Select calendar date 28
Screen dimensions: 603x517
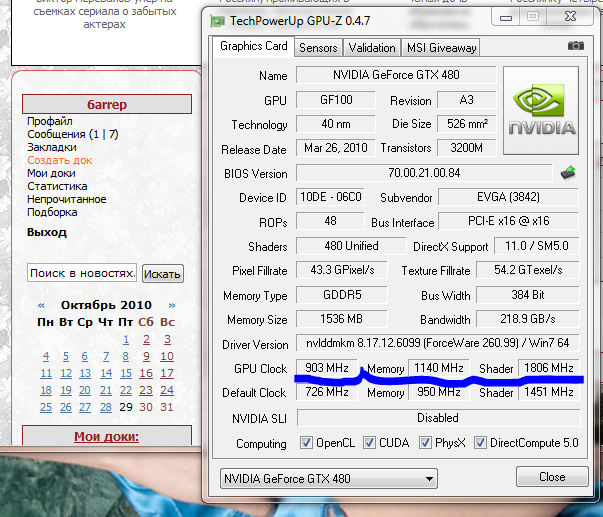click(x=106, y=407)
